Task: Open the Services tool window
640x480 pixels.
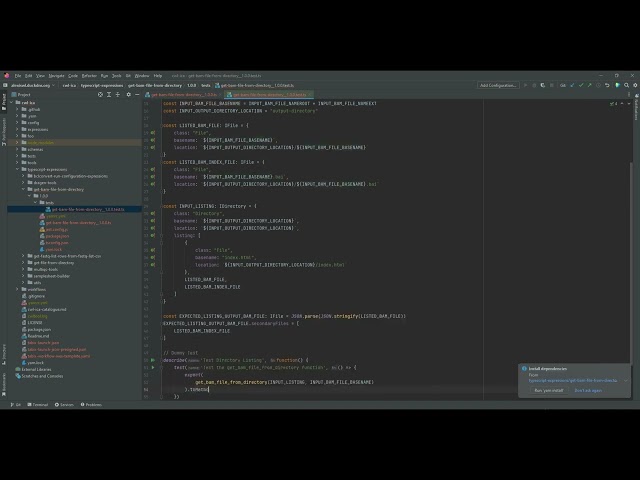Action: coord(64,405)
